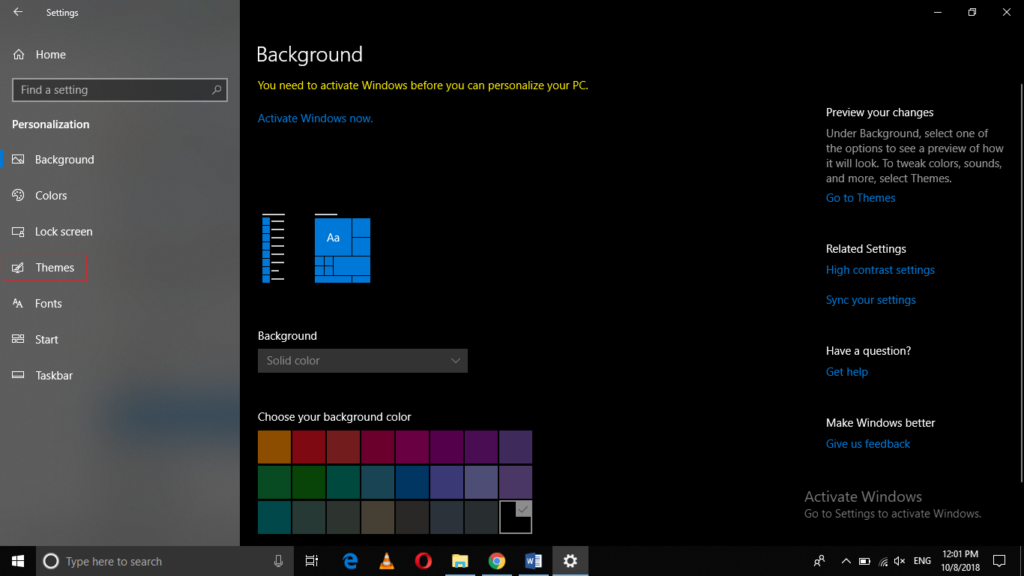Open the Background type dropdown
Image resolution: width=1024 pixels, height=576 pixels.
pos(362,360)
